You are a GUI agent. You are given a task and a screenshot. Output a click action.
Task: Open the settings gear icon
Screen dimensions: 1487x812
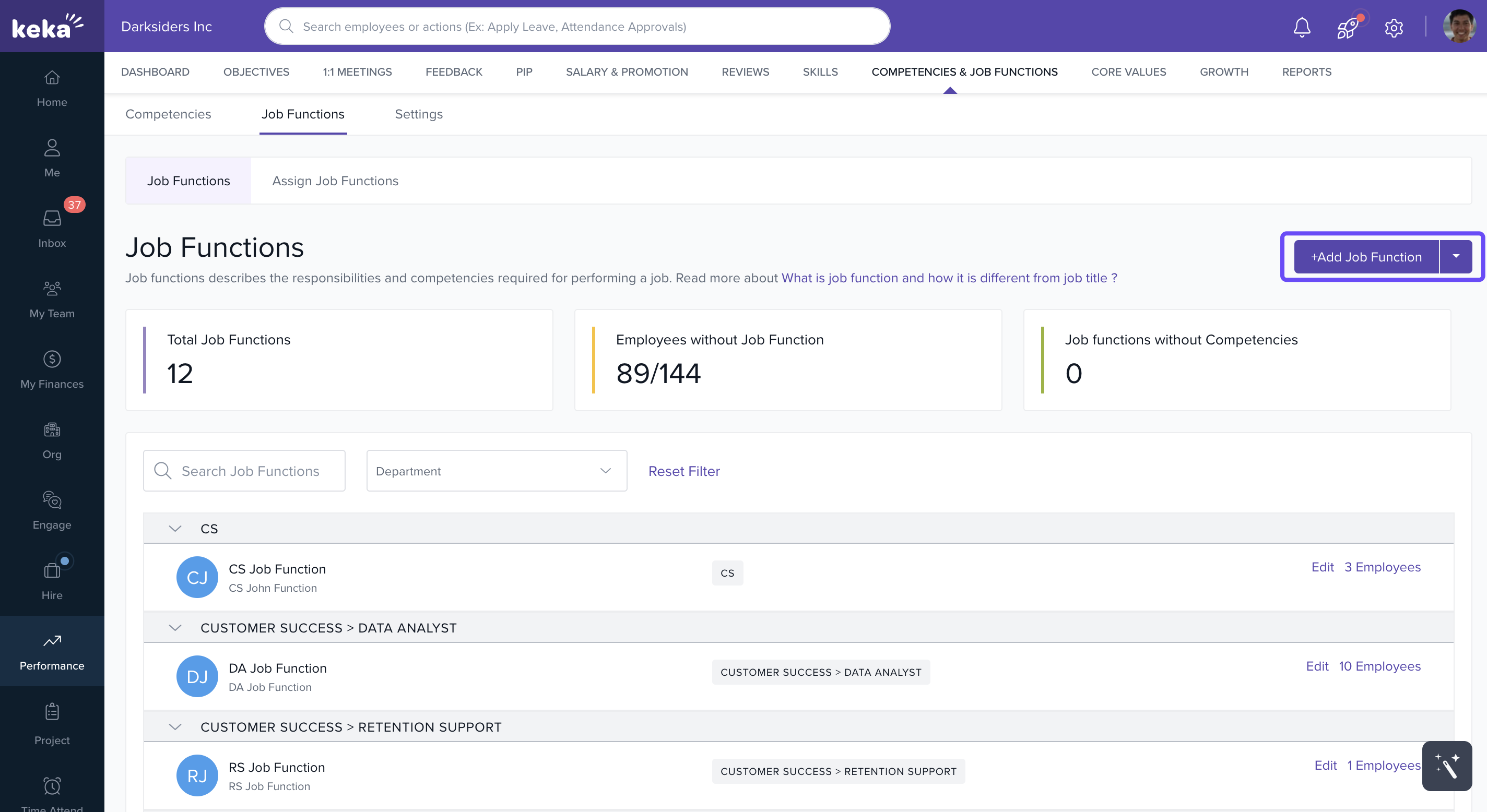click(1394, 27)
